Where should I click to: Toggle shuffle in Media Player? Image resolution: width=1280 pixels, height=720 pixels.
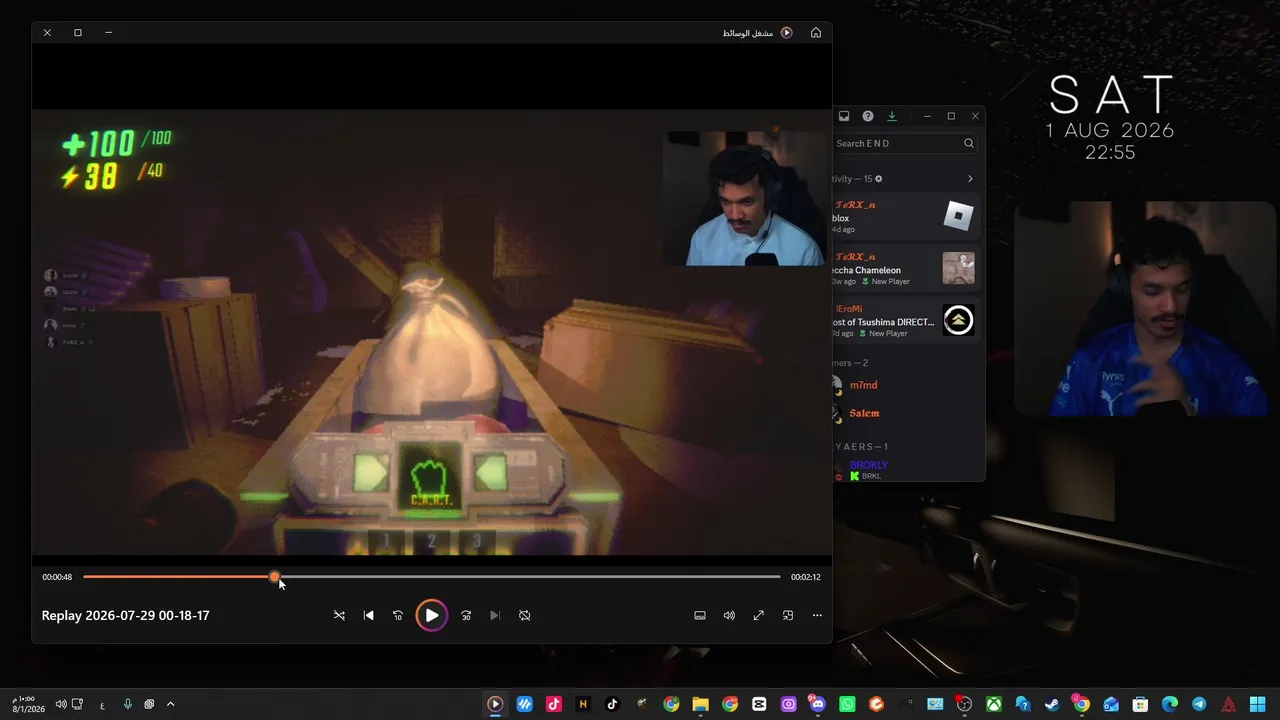(339, 615)
